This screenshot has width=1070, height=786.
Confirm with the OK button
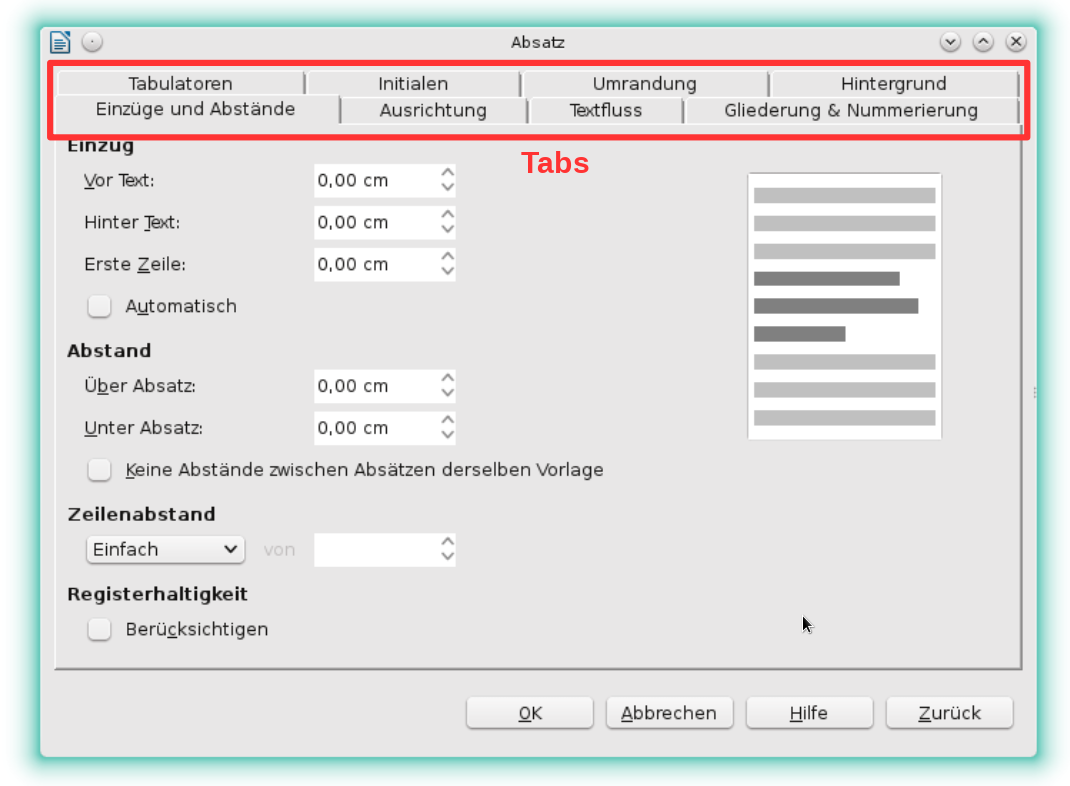tap(530, 714)
